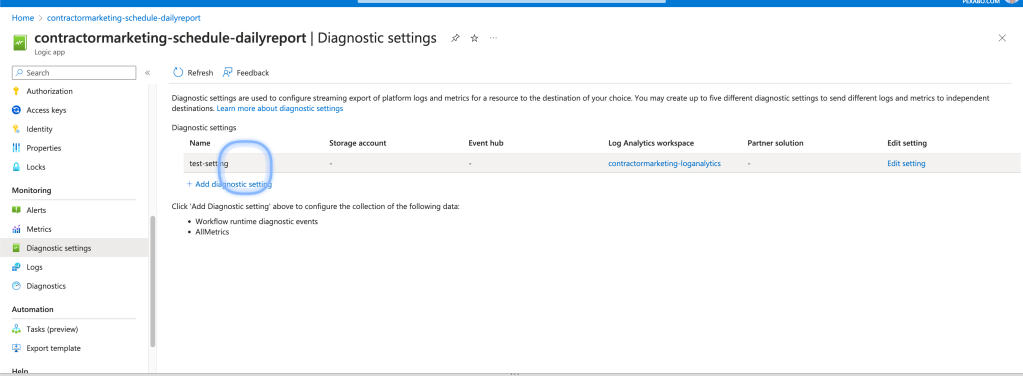The image size is (1023, 376).
Task: Open Alerts under Monitoring
Action: pos(37,210)
